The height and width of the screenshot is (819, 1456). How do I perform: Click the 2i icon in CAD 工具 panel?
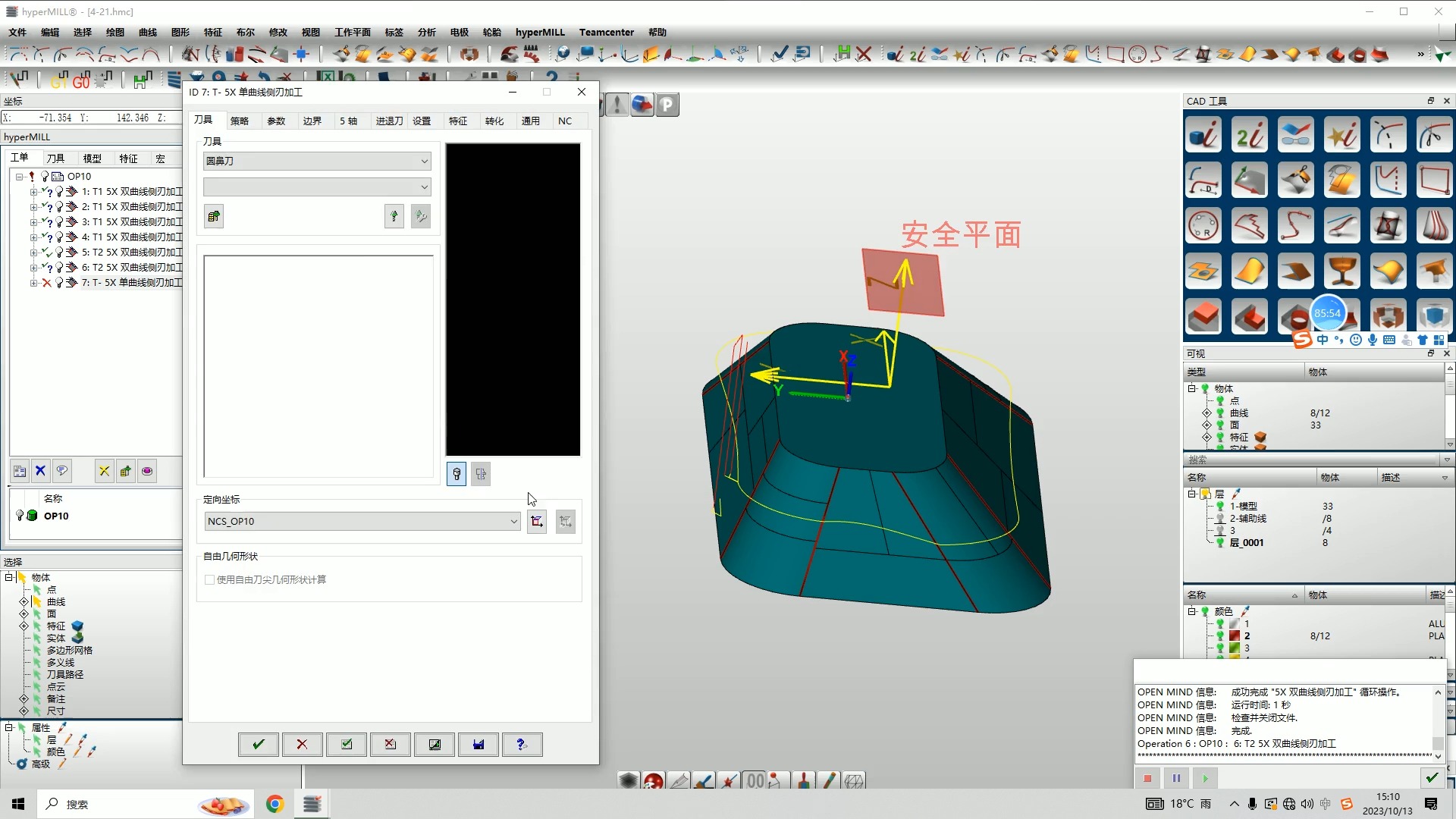point(1249,136)
